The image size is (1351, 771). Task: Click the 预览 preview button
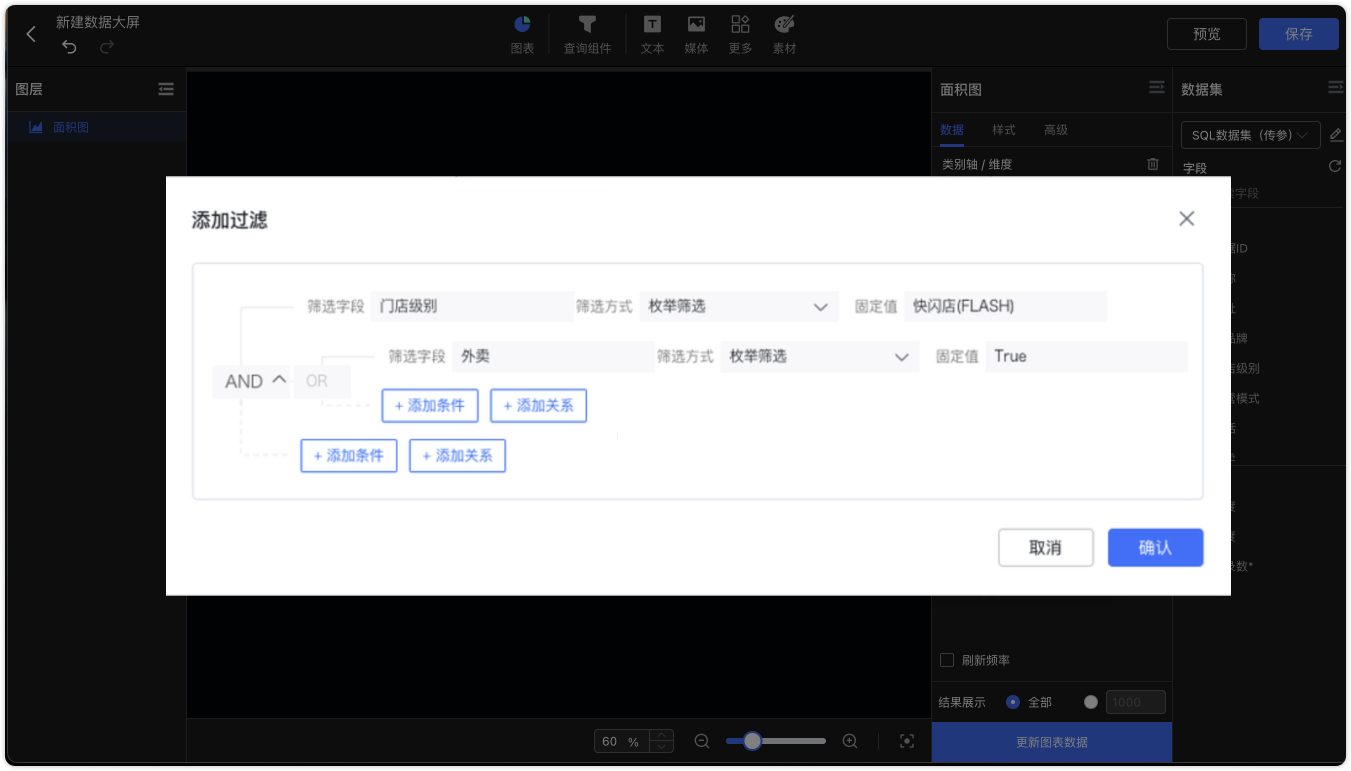[x=1207, y=34]
